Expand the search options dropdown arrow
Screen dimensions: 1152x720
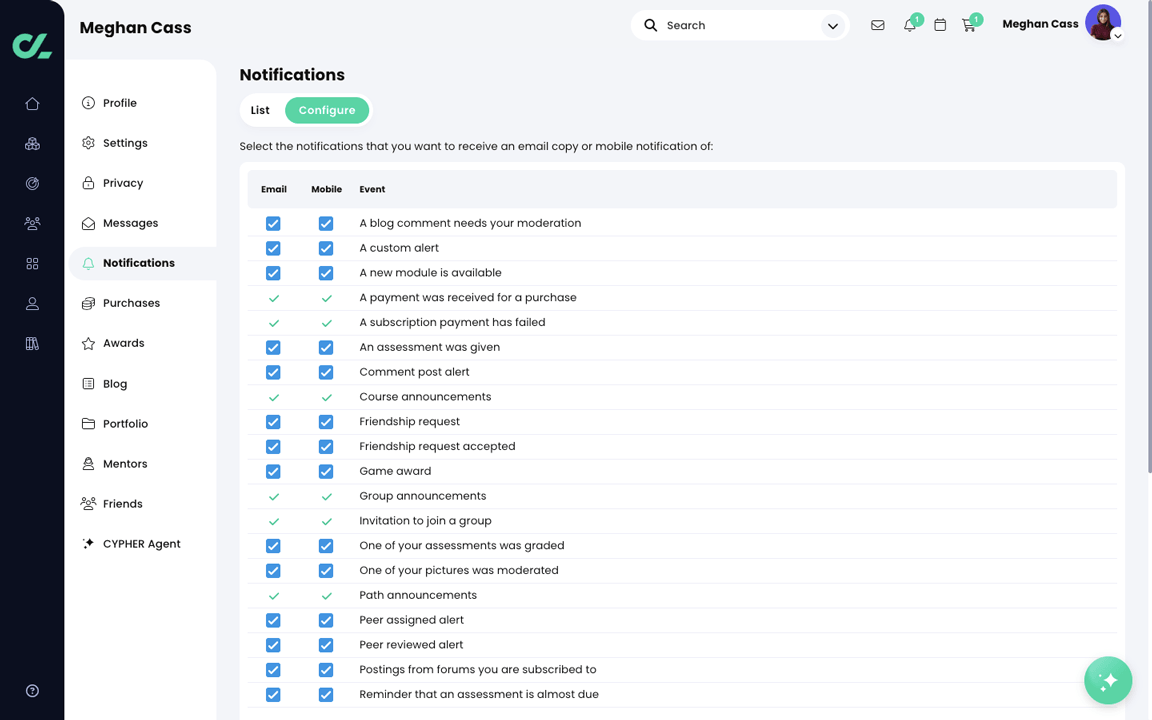(832, 26)
